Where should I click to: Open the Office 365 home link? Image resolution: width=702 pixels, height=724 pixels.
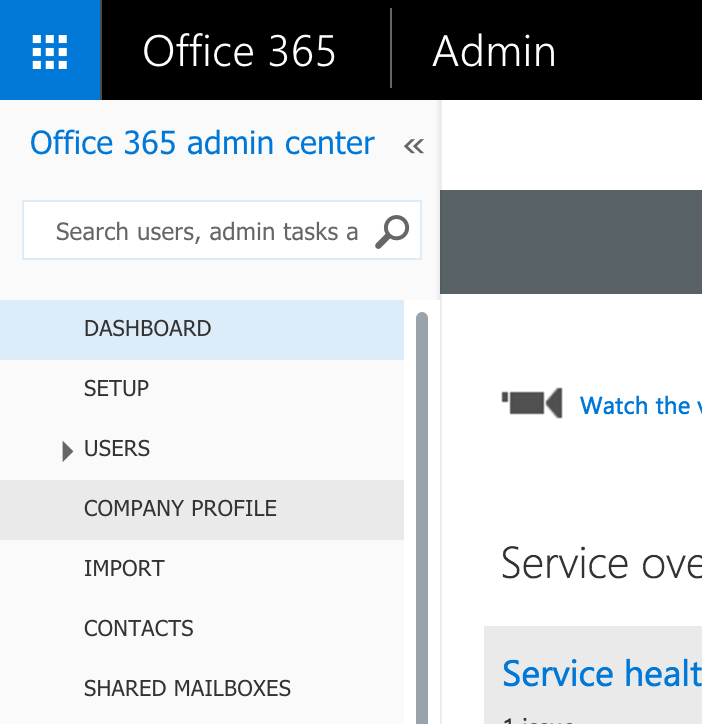[239, 51]
